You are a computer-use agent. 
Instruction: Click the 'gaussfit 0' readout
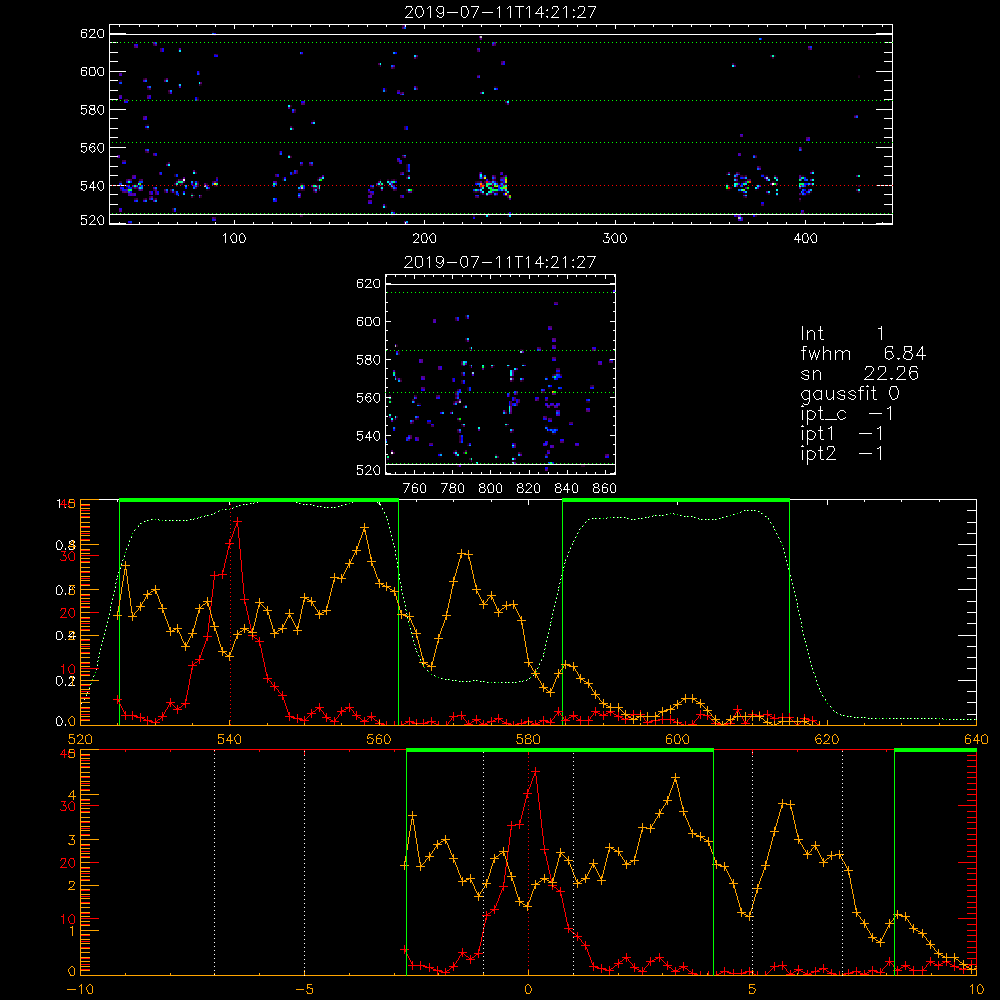pos(849,393)
